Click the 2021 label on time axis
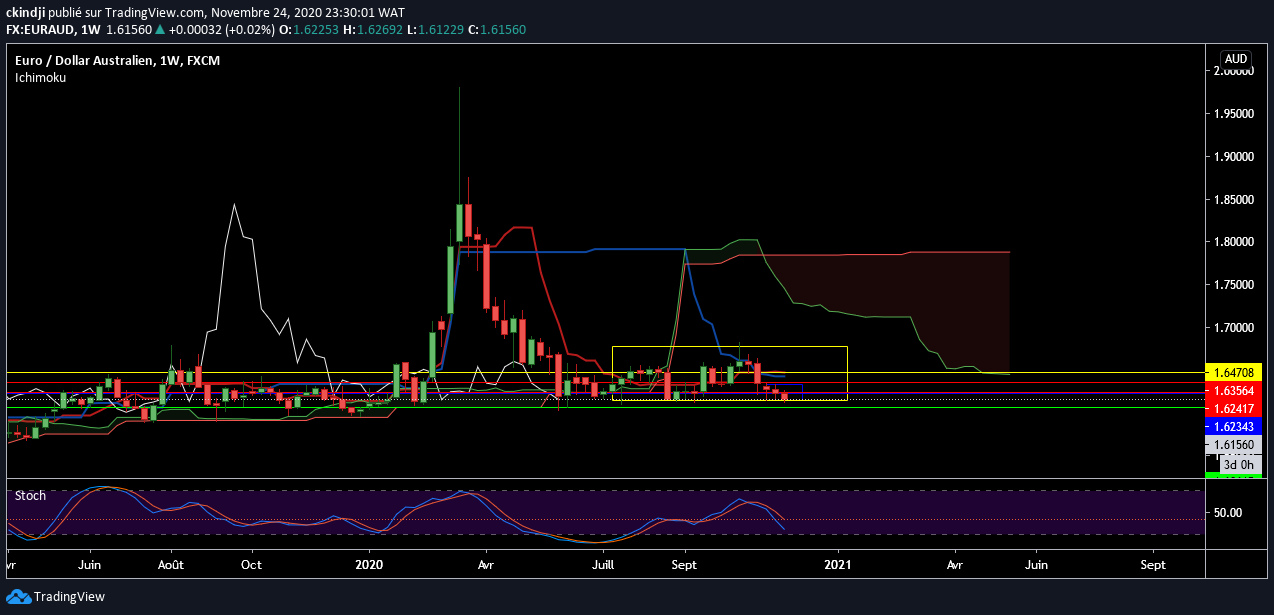The image size is (1274, 615). [837, 564]
